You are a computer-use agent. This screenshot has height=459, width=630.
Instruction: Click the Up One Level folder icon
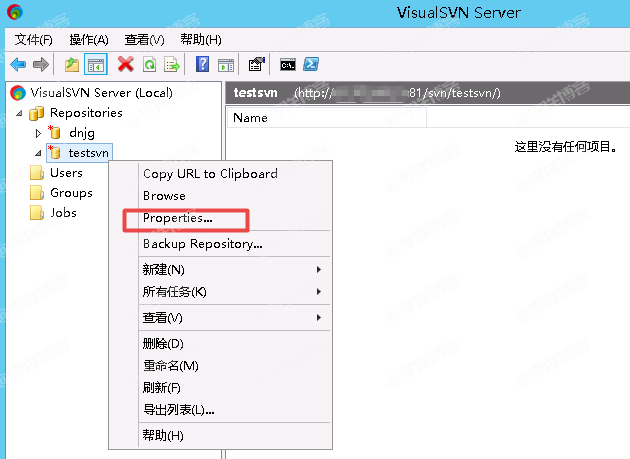(71, 65)
